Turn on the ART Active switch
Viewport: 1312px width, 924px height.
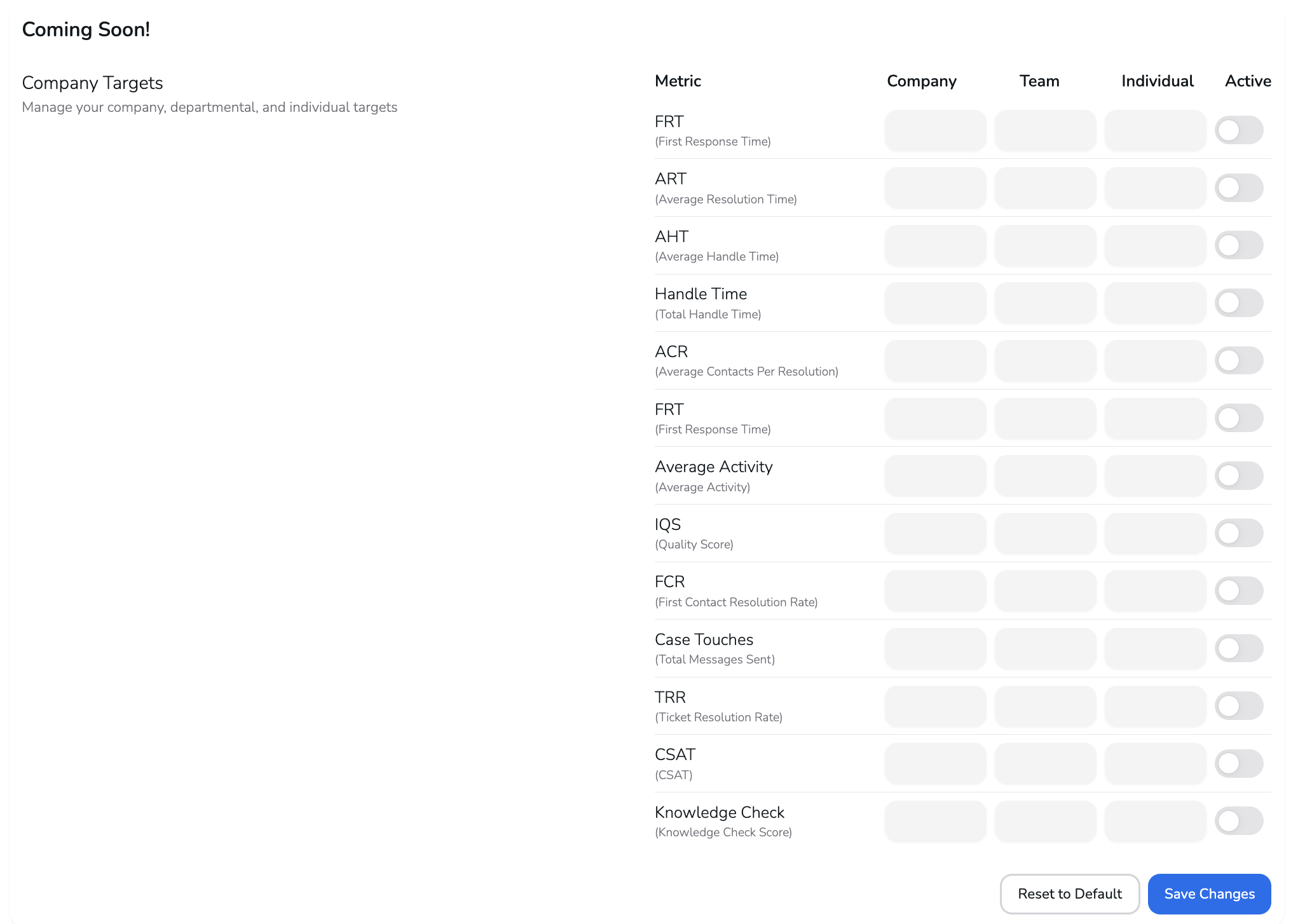[x=1238, y=187]
